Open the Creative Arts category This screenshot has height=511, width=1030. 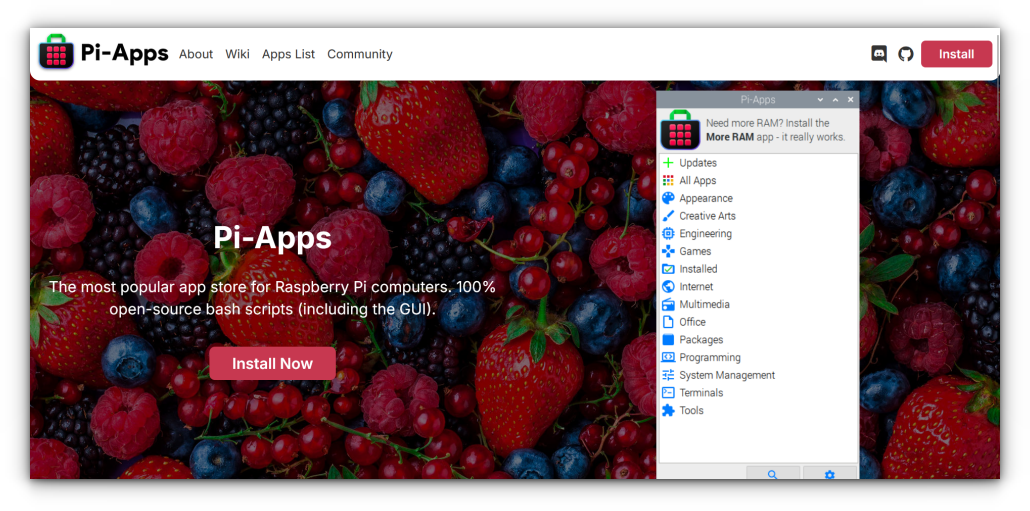(706, 216)
